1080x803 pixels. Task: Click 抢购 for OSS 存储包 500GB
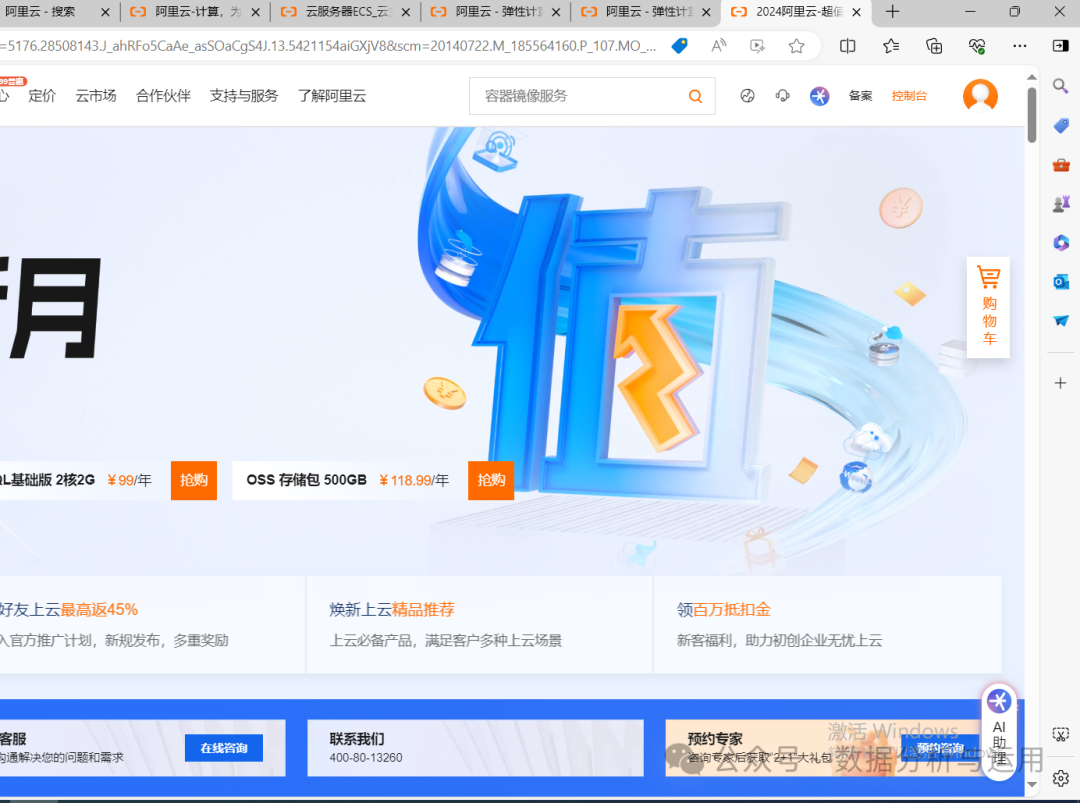coord(491,480)
